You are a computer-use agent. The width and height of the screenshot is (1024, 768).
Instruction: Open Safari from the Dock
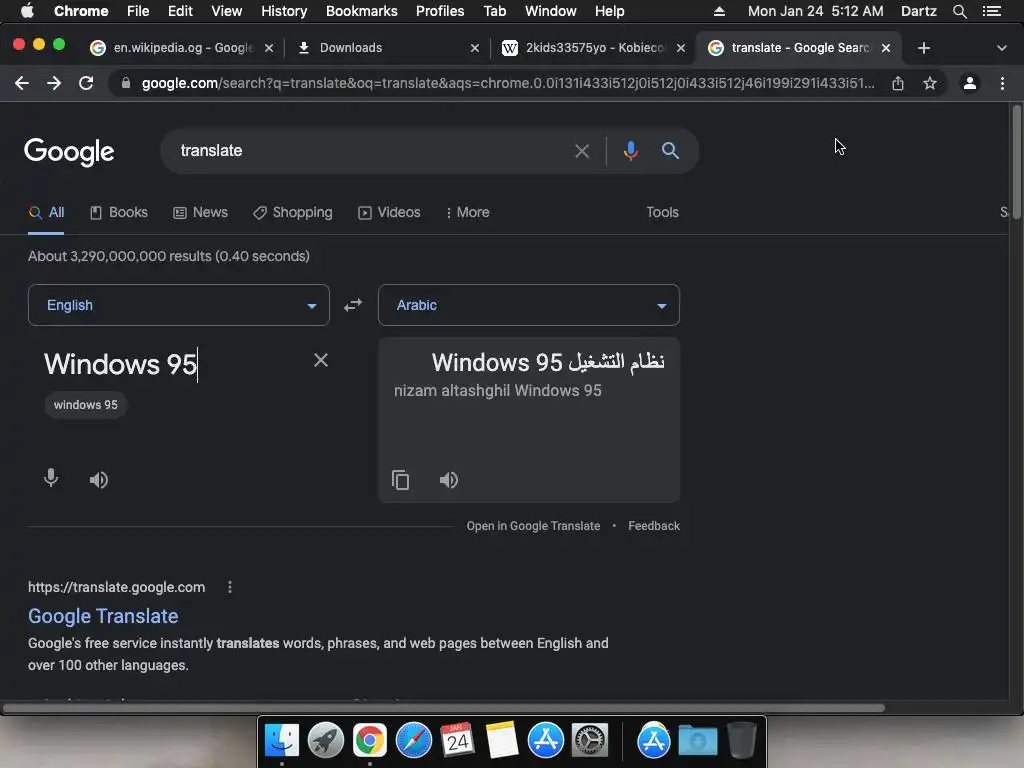coord(414,741)
